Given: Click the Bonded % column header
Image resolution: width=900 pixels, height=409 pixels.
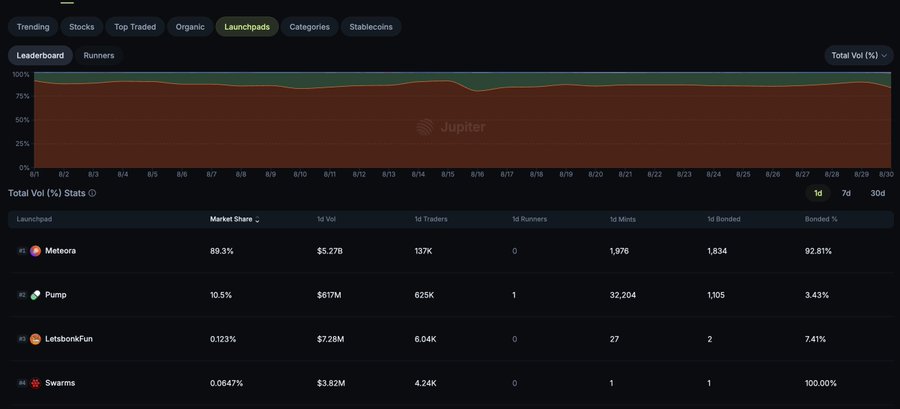Looking at the screenshot, I should pos(821,219).
